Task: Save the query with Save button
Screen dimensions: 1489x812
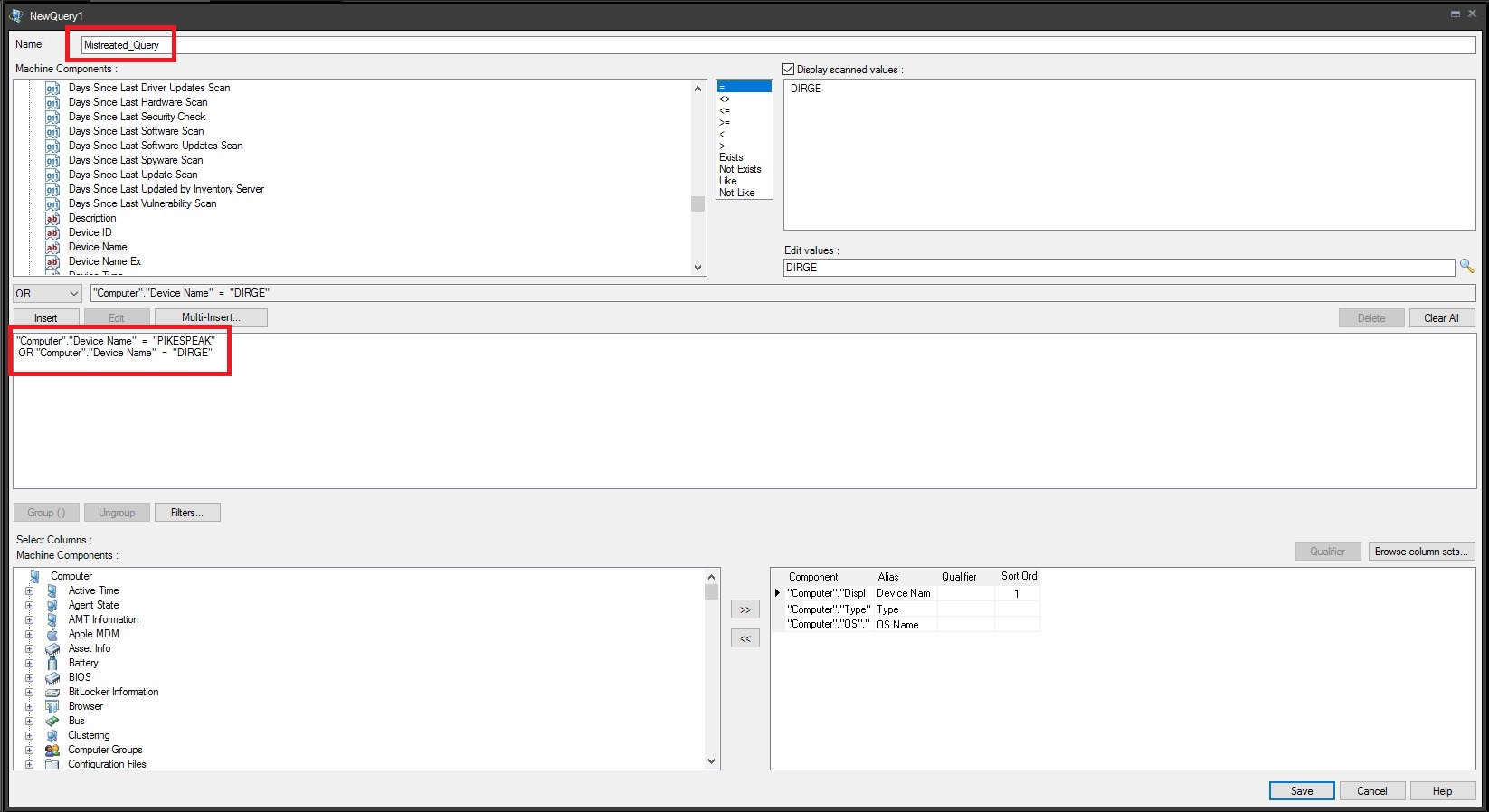Action: [x=1302, y=791]
